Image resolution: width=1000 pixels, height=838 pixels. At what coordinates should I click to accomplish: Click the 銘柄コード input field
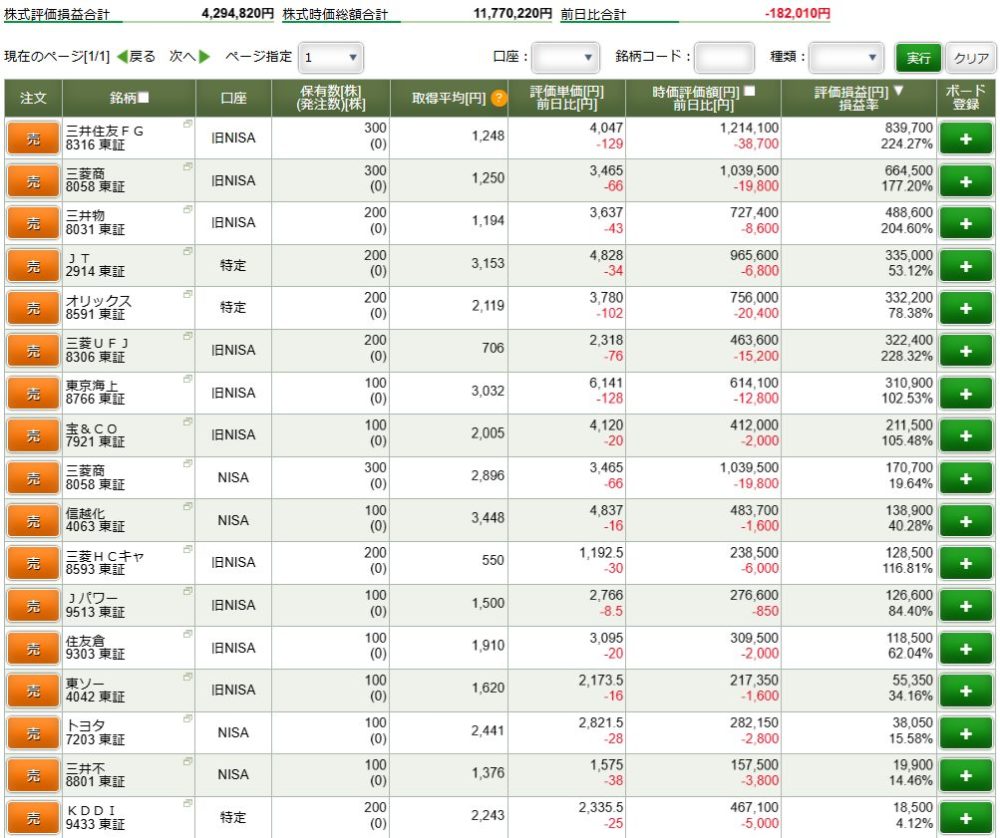[723, 57]
